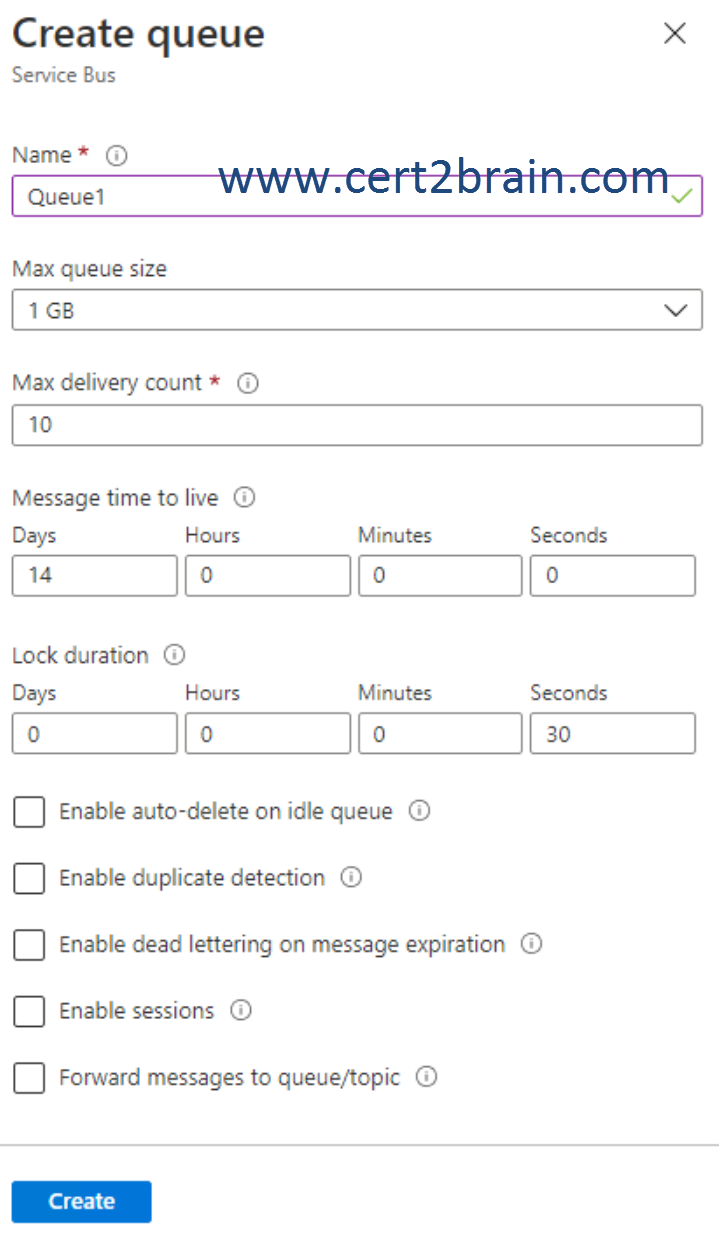719x1233 pixels.
Task: Toggle the Enable sessions checkbox
Action: [29, 1011]
